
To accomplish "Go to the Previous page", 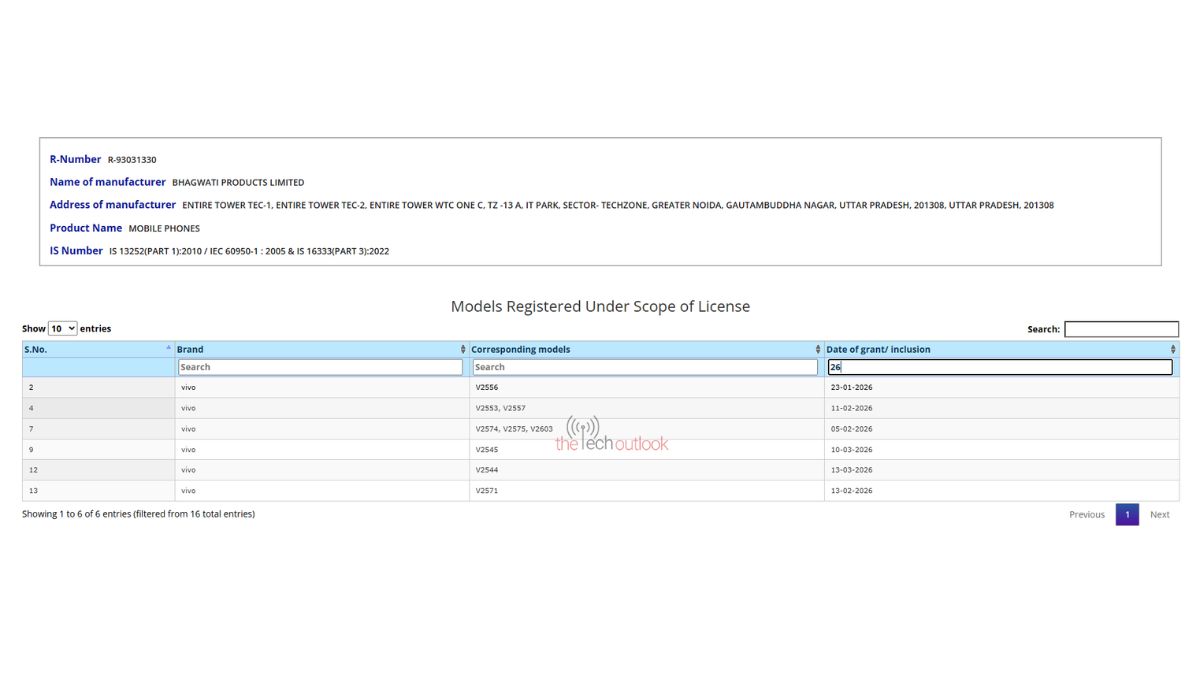I will coord(1086,515).
